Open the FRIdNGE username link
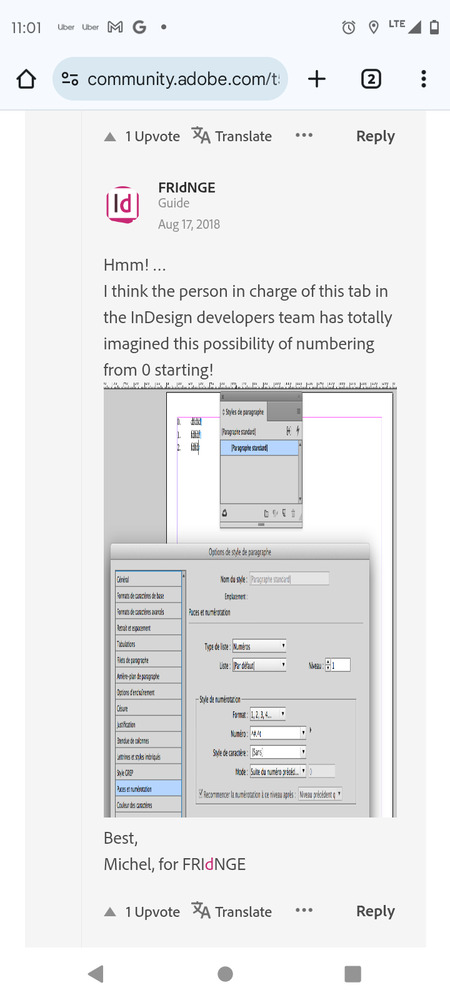Image resolution: width=450 pixels, height=1000 pixels. point(187,188)
